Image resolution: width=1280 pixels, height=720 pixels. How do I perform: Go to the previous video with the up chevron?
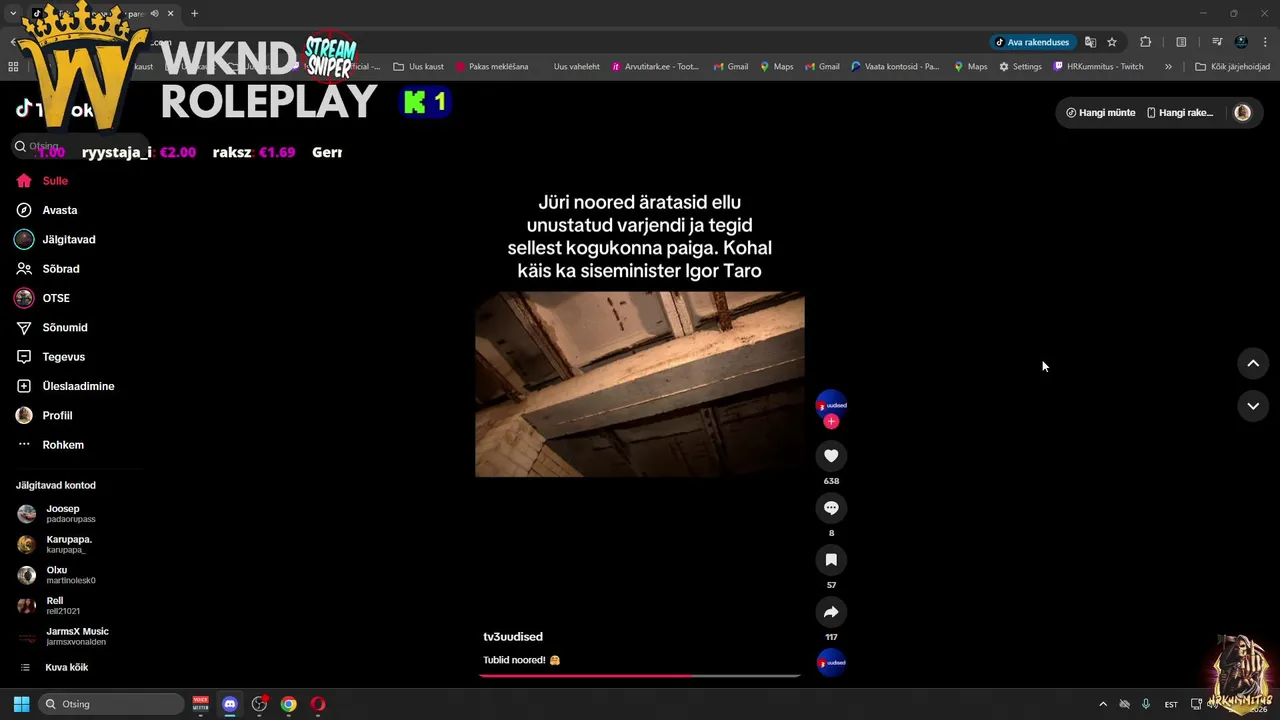click(x=1253, y=364)
